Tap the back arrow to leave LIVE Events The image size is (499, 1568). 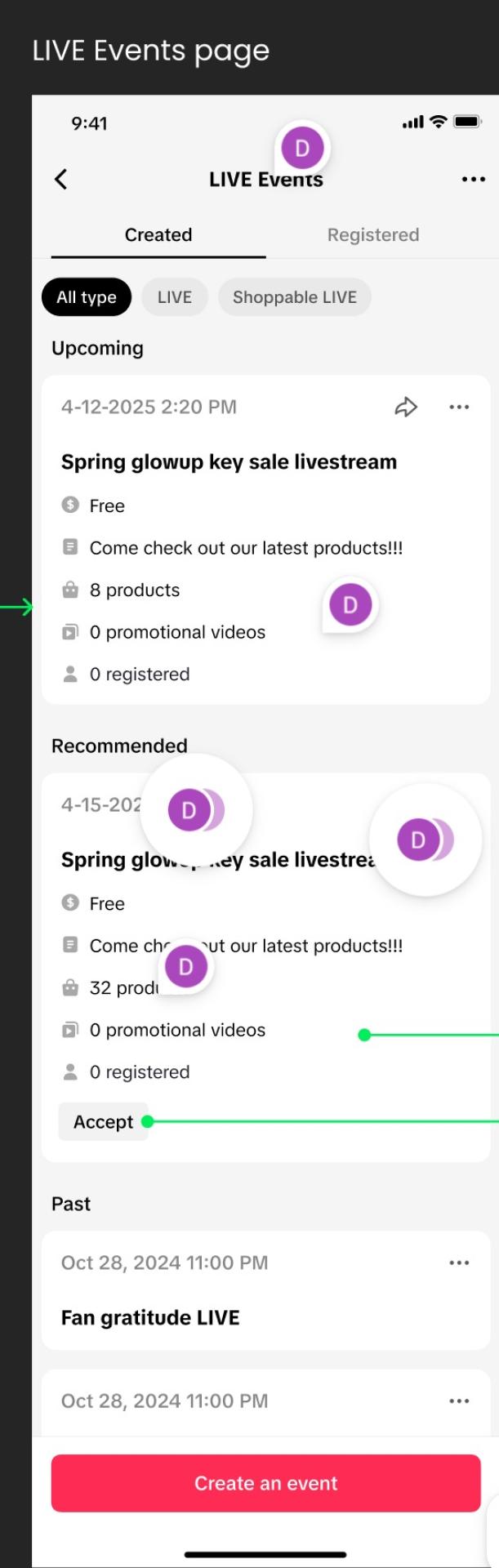point(60,179)
